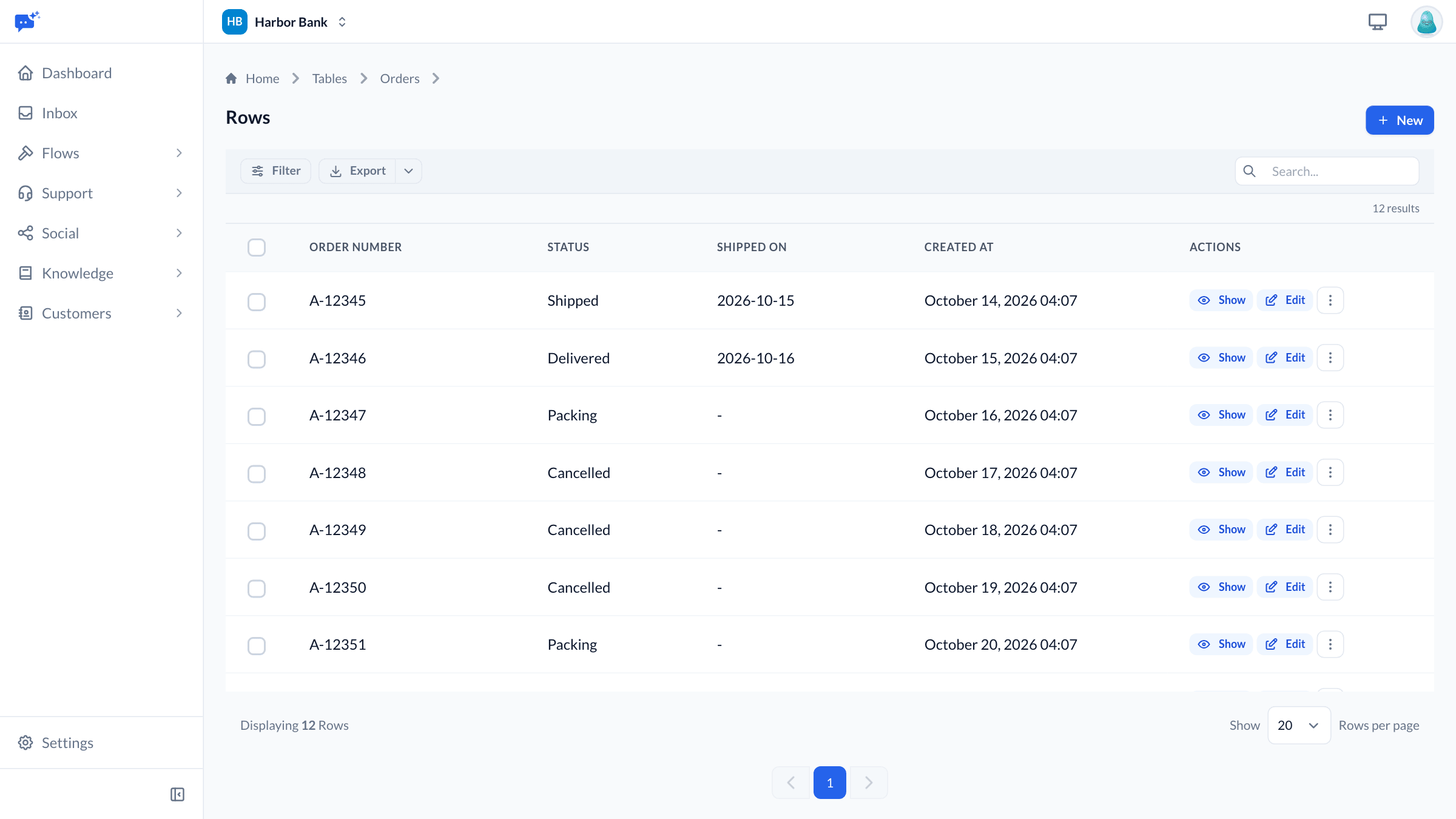Click the Customers contact icon in the sidebar
The image size is (1456, 819).
pos(25,314)
